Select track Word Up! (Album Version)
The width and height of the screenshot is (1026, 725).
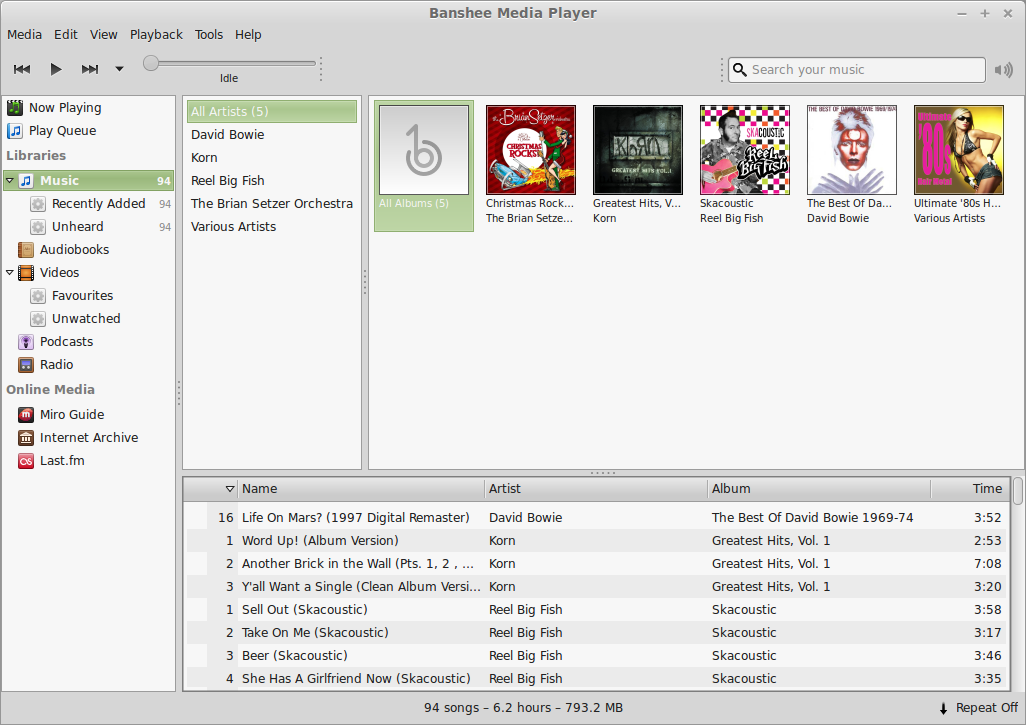(596, 540)
